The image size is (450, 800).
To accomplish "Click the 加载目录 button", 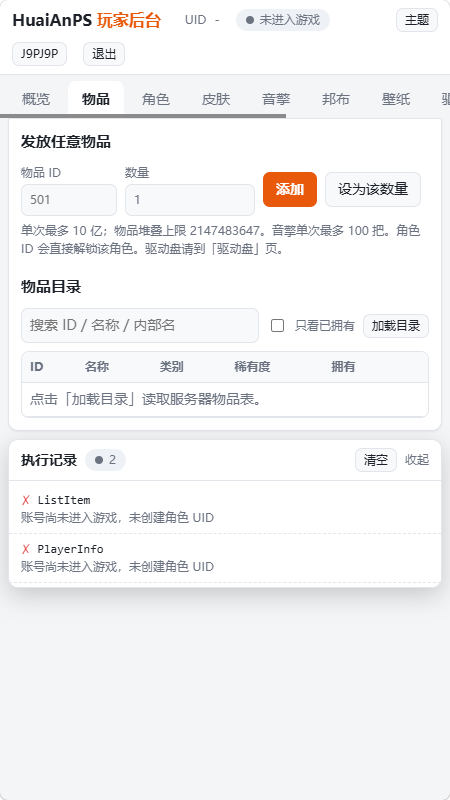I will point(396,326).
